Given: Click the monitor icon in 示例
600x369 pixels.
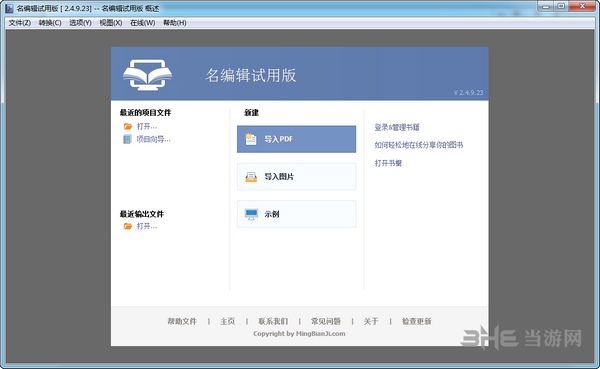Looking at the screenshot, I should coord(251,214).
